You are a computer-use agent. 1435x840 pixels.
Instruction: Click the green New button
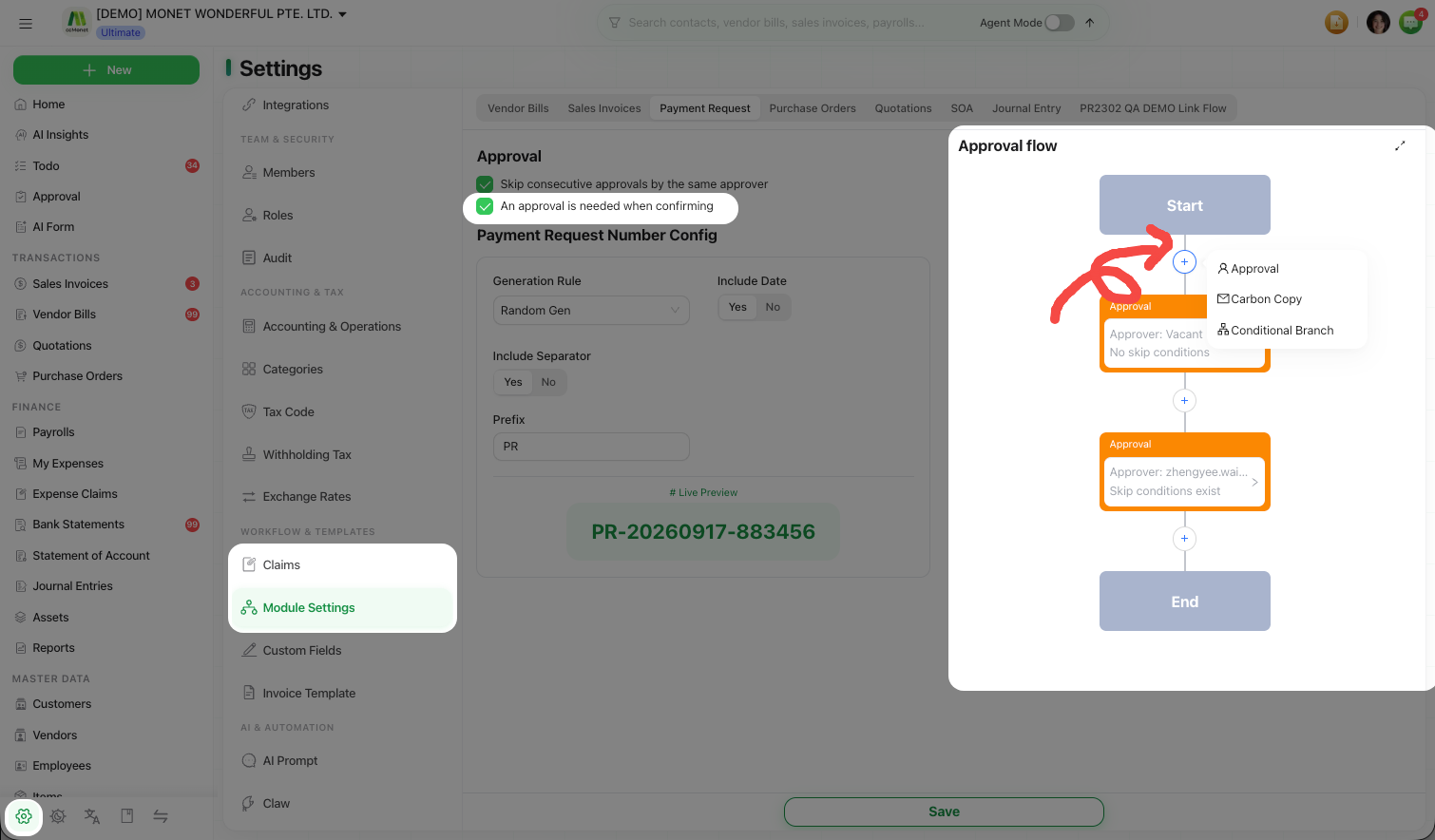point(106,70)
